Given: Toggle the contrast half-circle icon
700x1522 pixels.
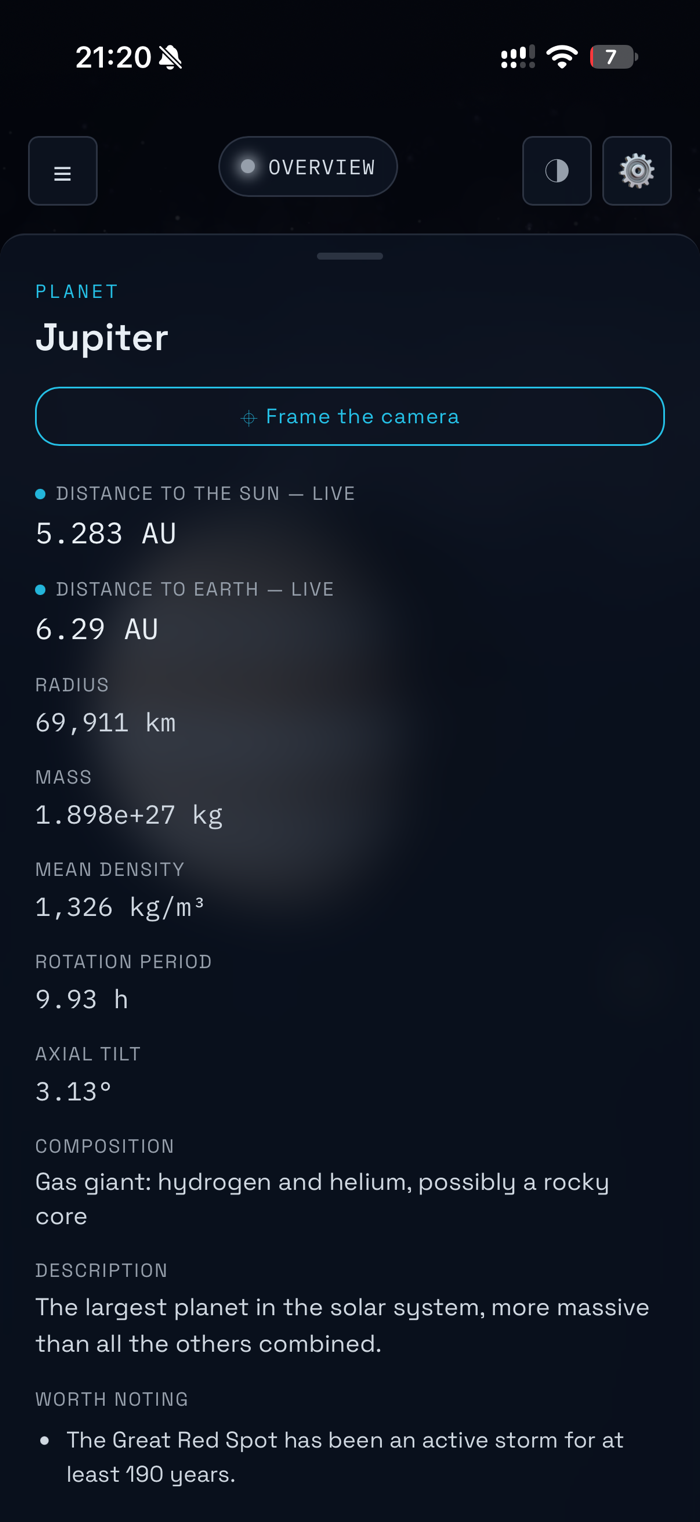Looking at the screenshot, I should 557,171.
